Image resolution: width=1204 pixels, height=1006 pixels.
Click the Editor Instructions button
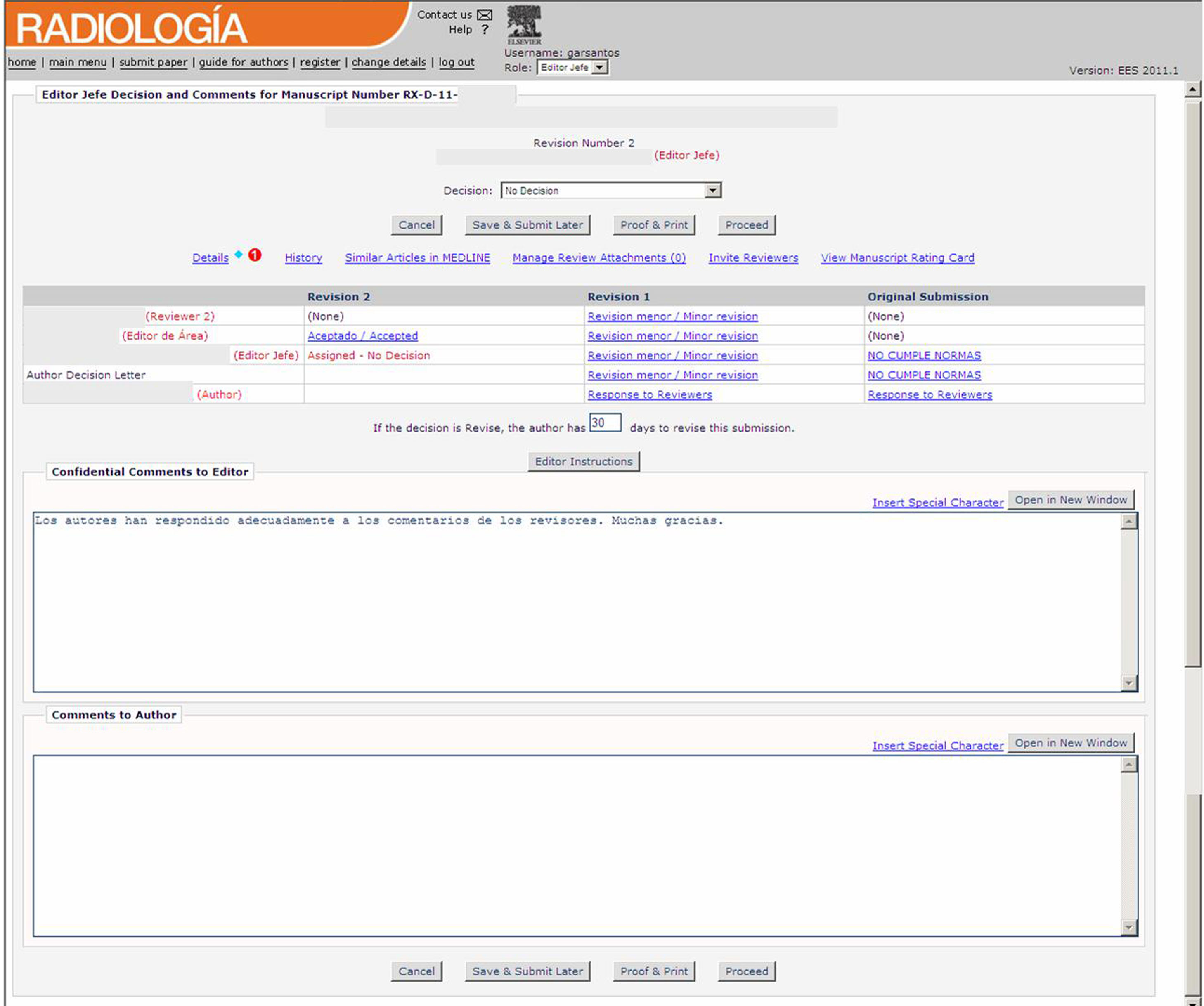click(x=583, y=461)
